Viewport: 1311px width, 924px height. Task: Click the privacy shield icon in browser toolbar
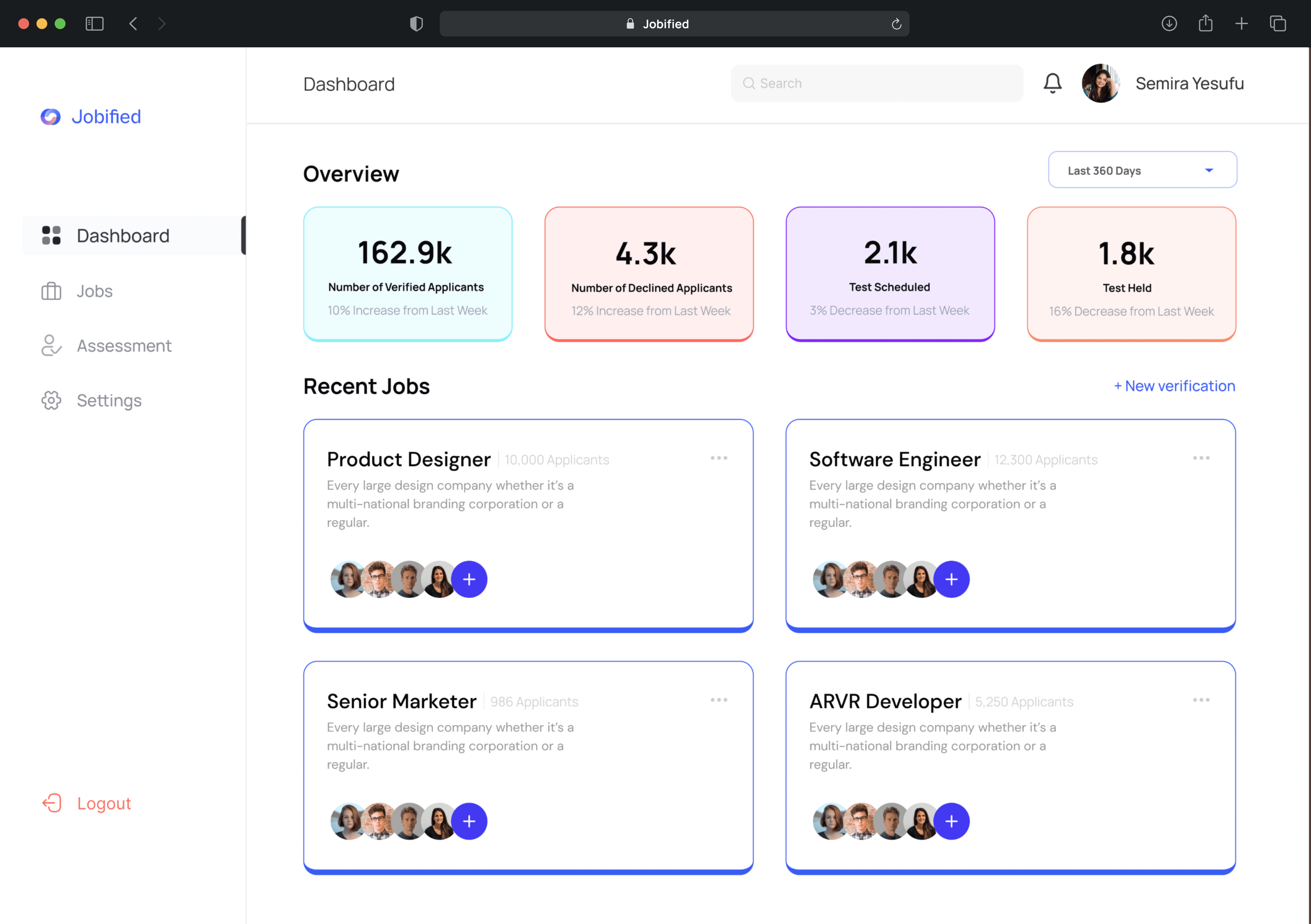click(x=416, y=23)
